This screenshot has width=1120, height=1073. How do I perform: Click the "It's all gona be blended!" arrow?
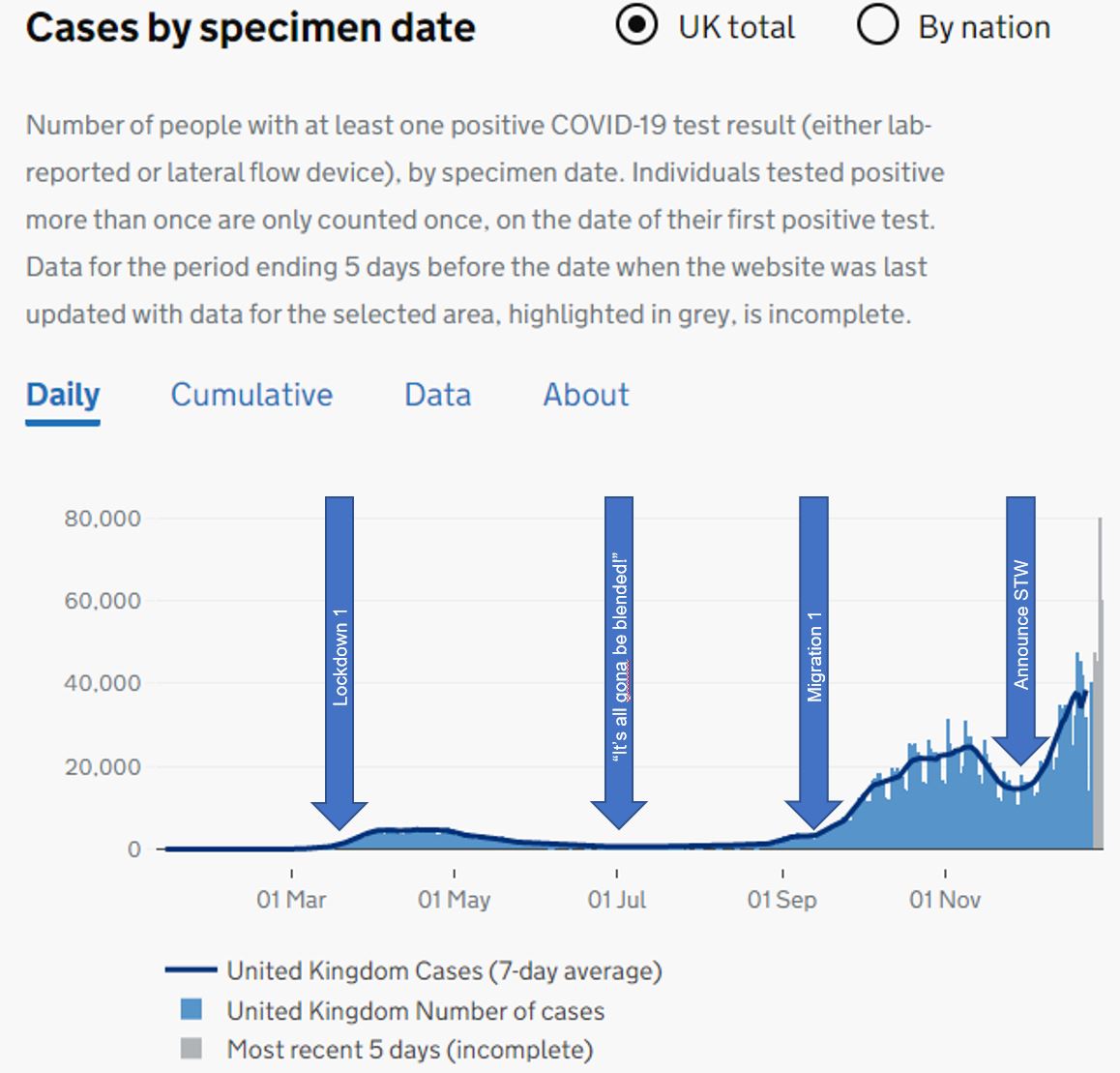coord(619,658)
